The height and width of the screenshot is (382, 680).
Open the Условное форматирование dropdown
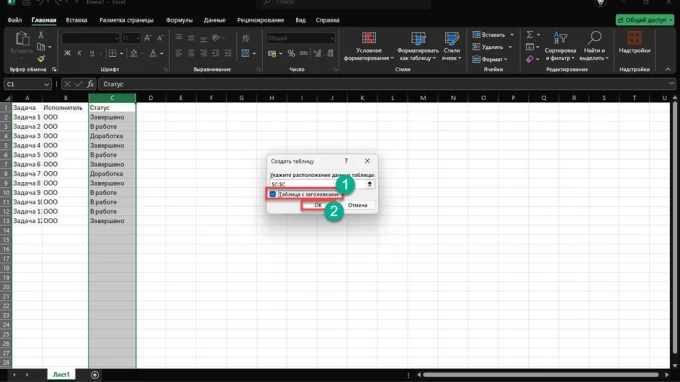click(x=369, y=46)
